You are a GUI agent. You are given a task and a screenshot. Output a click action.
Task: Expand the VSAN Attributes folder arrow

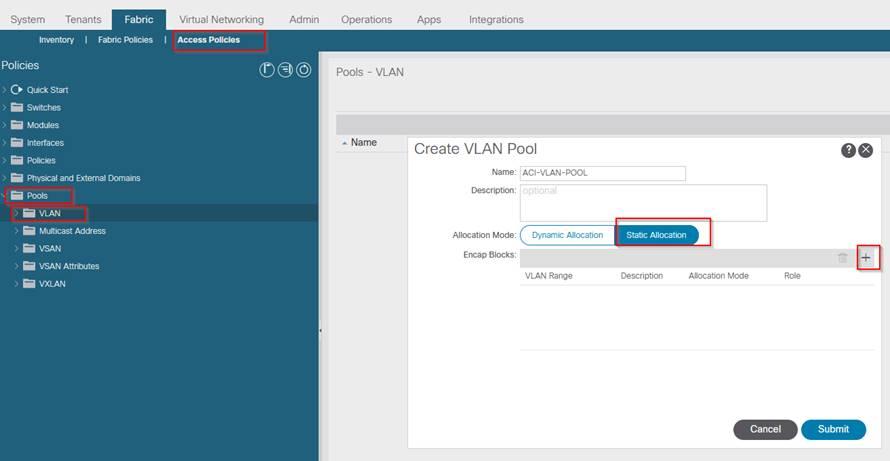point(16,266)
